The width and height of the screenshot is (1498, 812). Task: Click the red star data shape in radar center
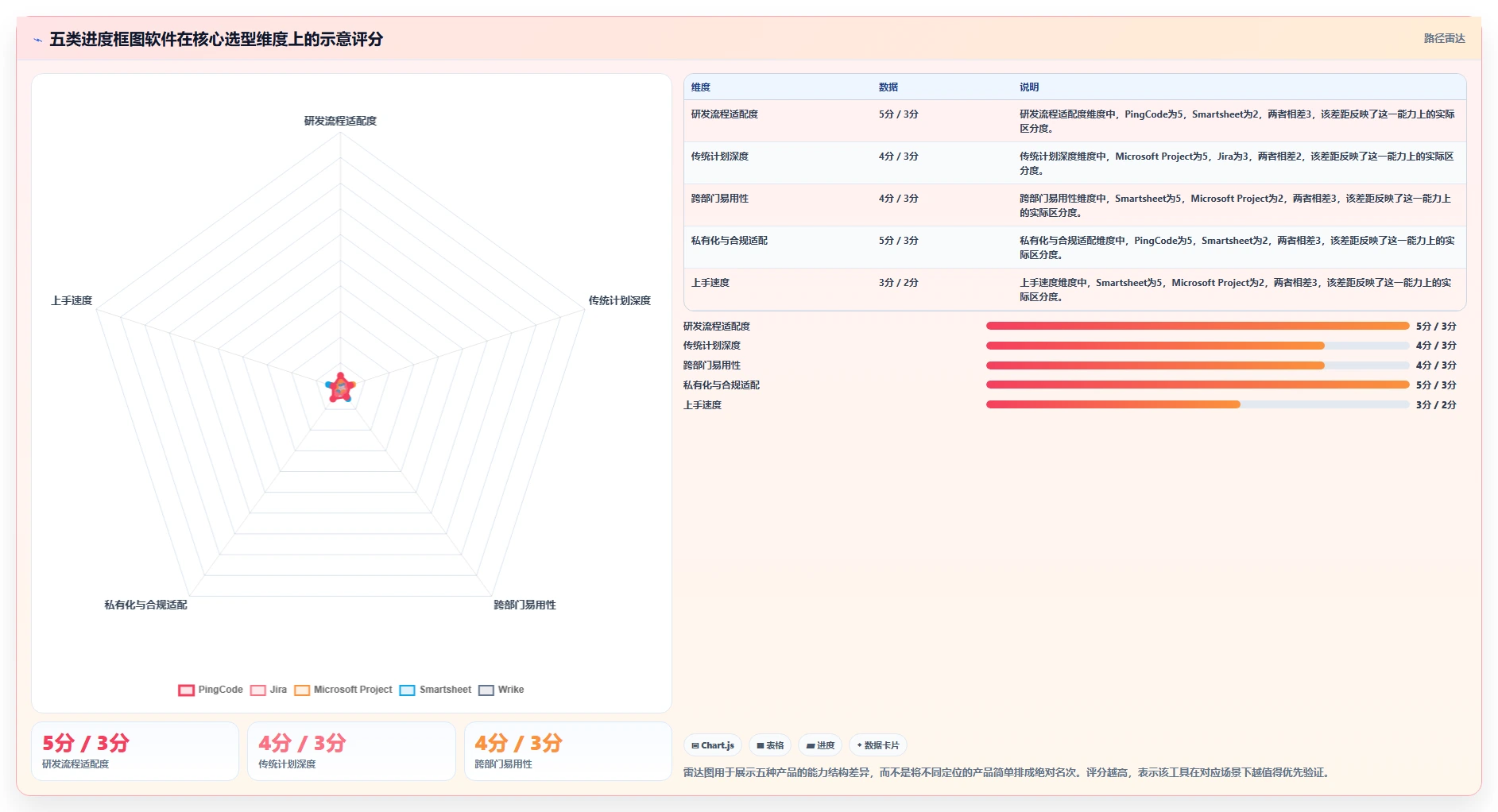point(341,388)
